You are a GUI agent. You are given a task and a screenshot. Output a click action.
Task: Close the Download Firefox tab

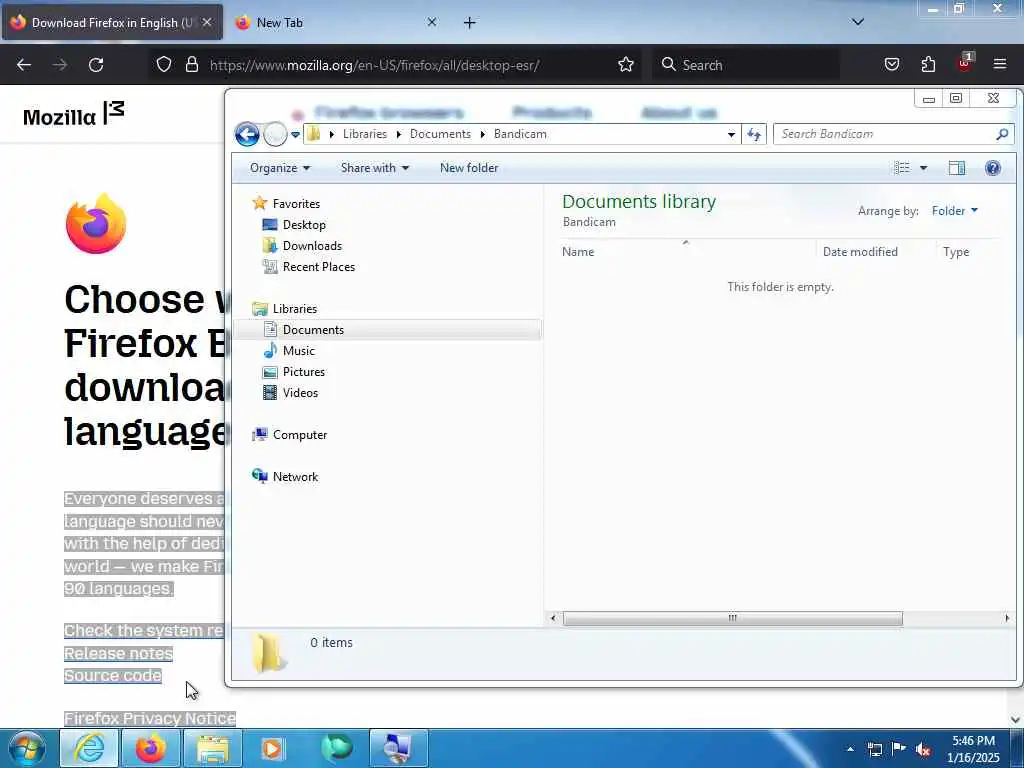tap(207, 22)
